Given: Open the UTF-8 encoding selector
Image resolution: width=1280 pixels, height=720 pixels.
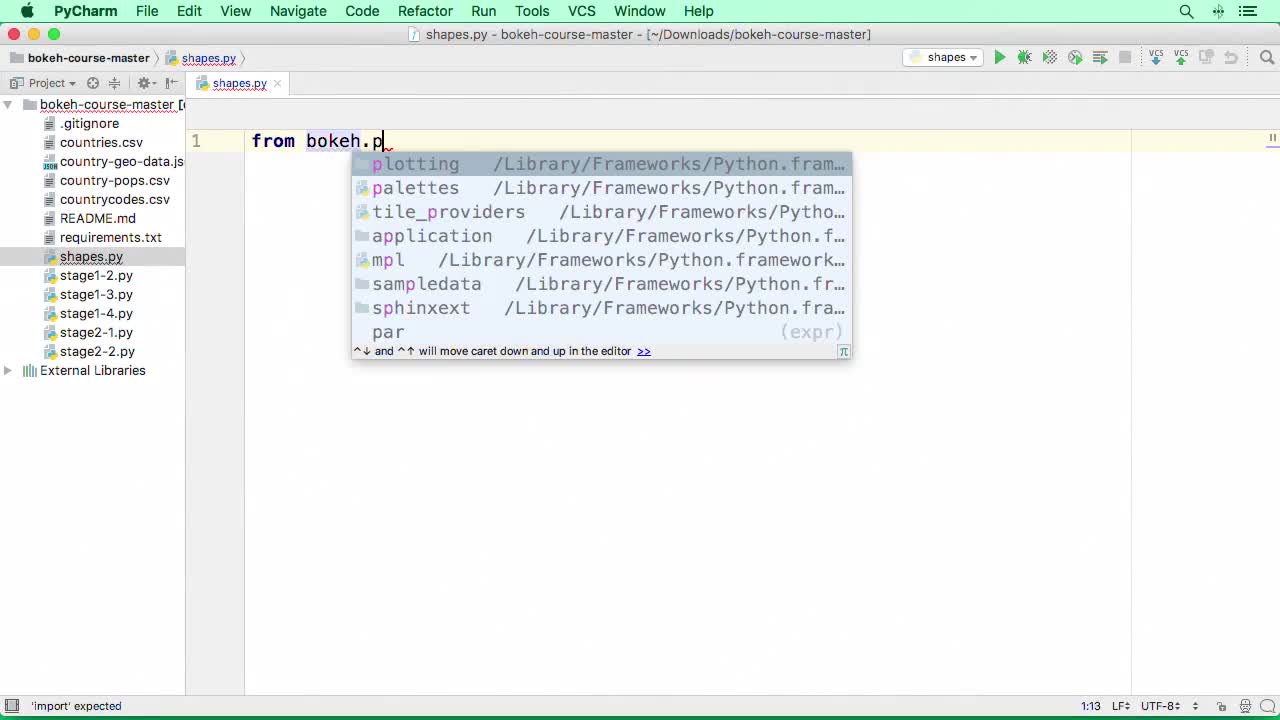Looking at the screenshot, I should [x=1165, y=706].
